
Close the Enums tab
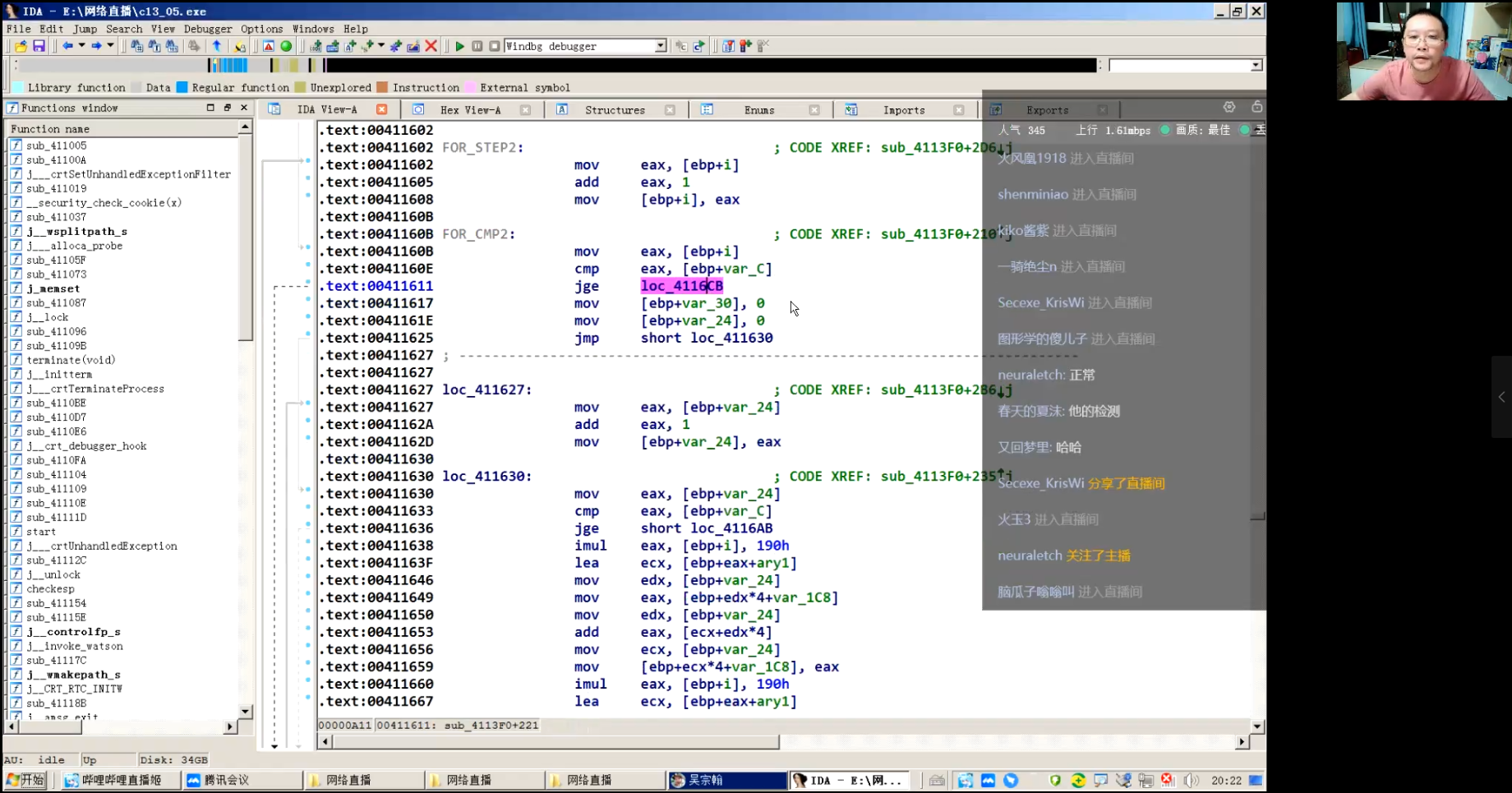[x=814, y=109]
